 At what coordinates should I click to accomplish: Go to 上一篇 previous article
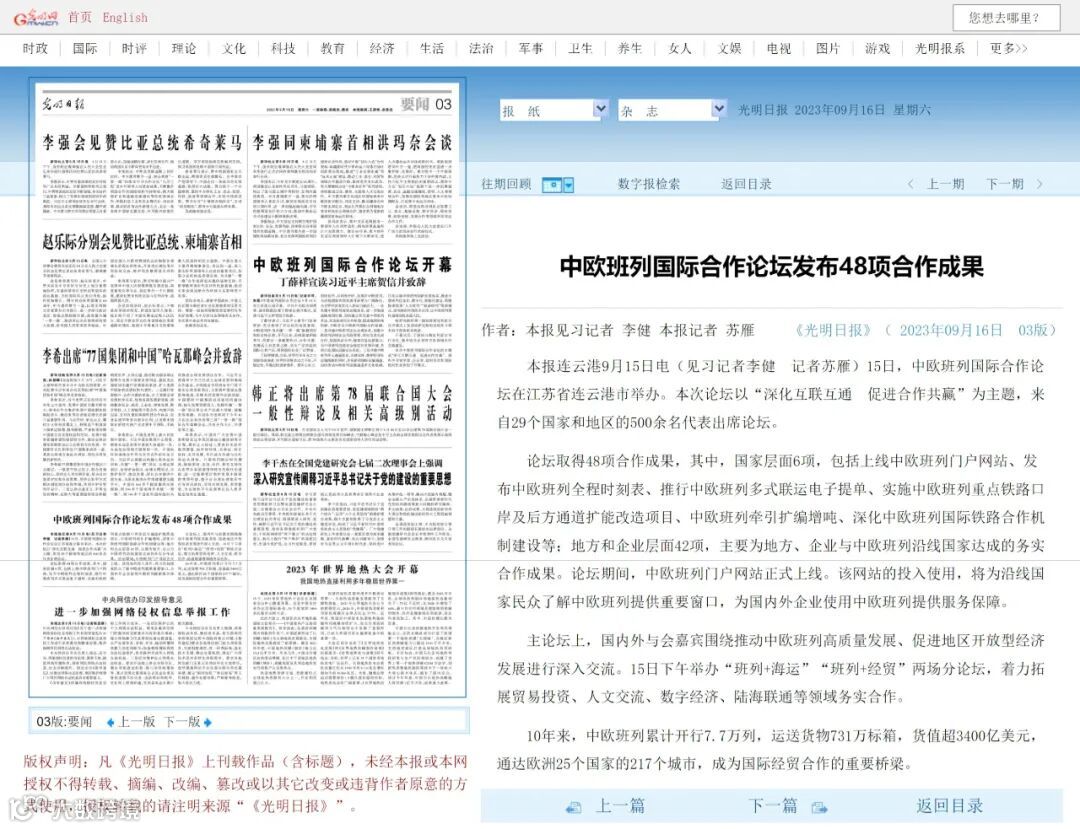[x=620, y=806]
